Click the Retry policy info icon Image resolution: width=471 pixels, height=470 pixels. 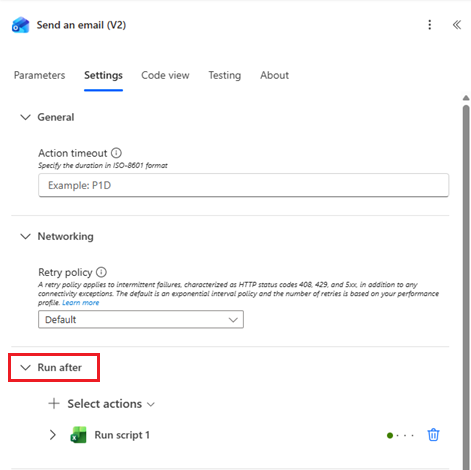[101, 272]
